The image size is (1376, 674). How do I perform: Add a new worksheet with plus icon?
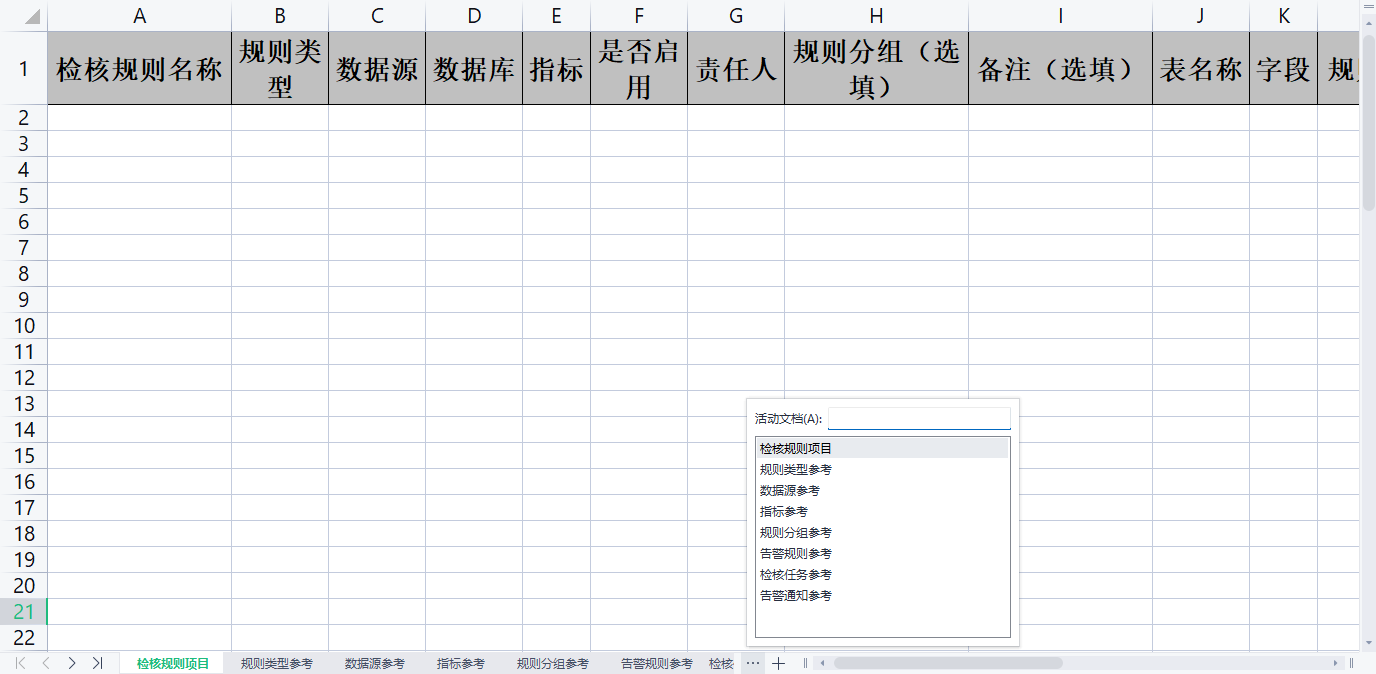coord(779,663)
